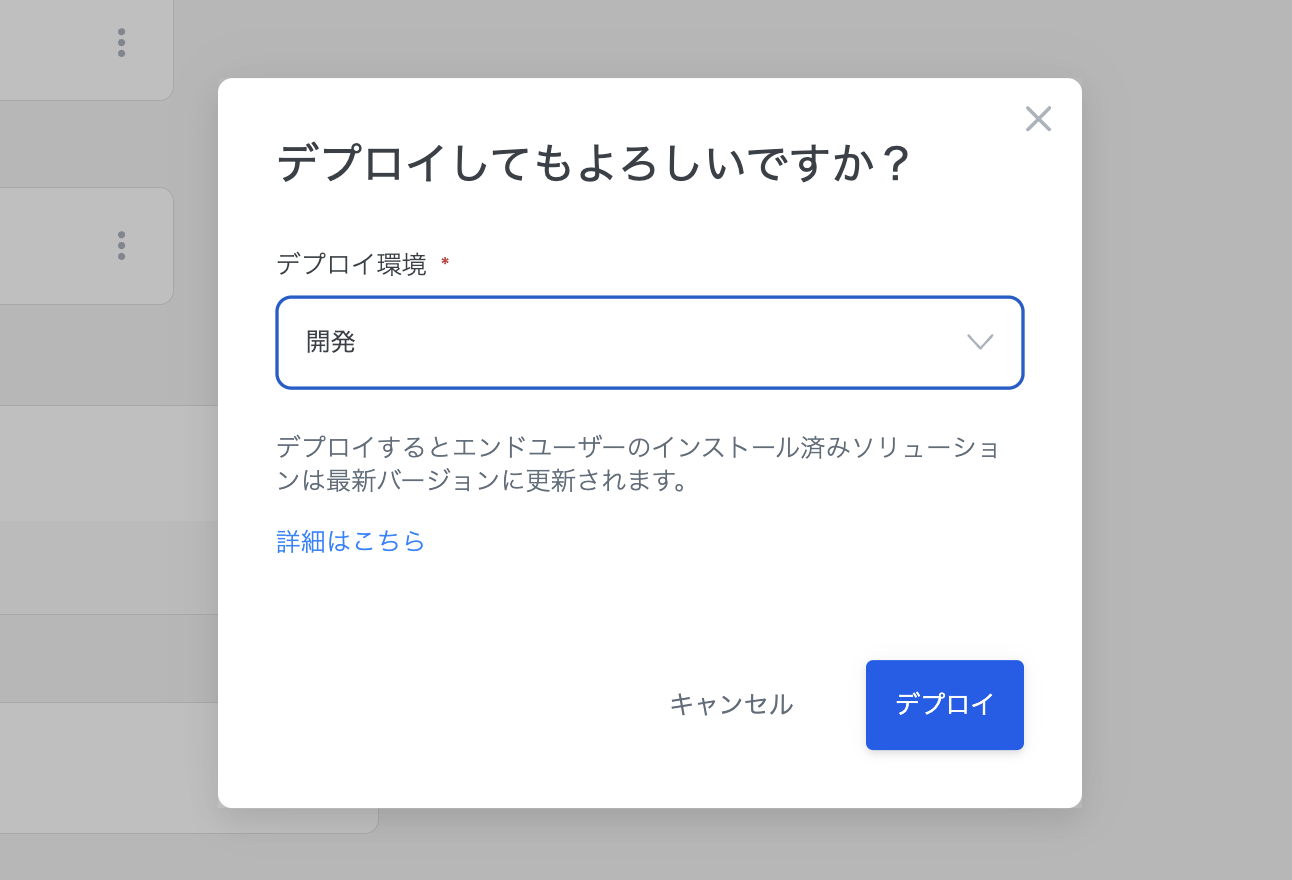The image size is (1292, 880).
Task: Click the 開発 selected value text
Action: click(x=331, y=342)
